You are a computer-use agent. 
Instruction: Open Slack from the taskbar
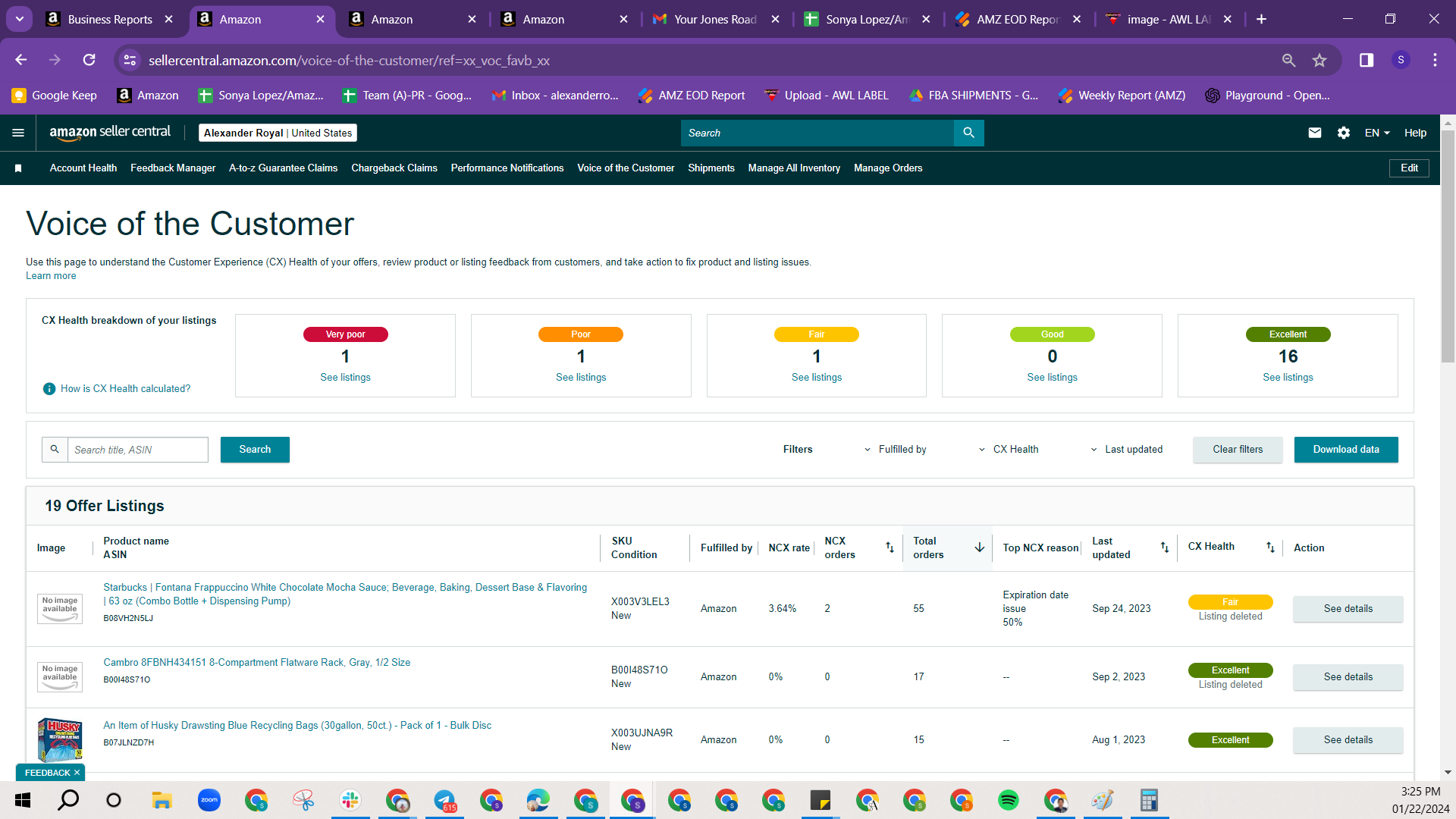coord(350,800)
